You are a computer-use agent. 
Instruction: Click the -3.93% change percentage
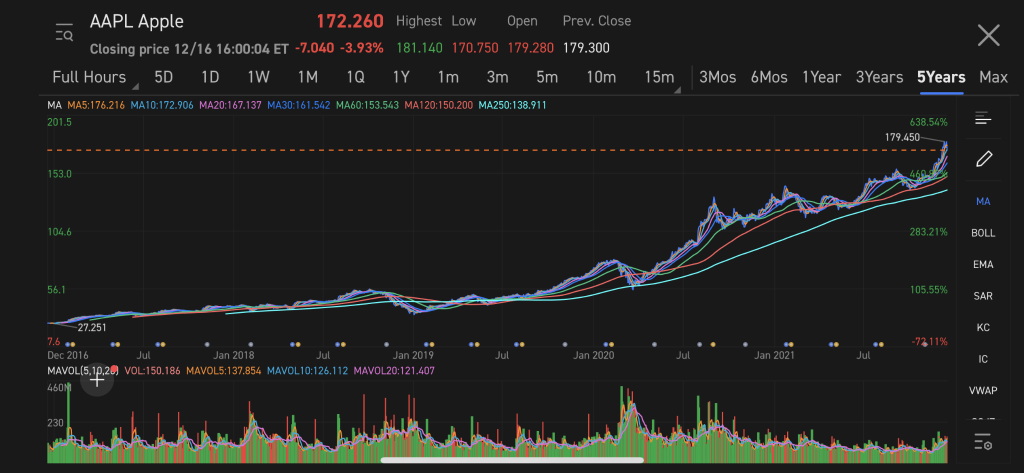coord(364,48)
